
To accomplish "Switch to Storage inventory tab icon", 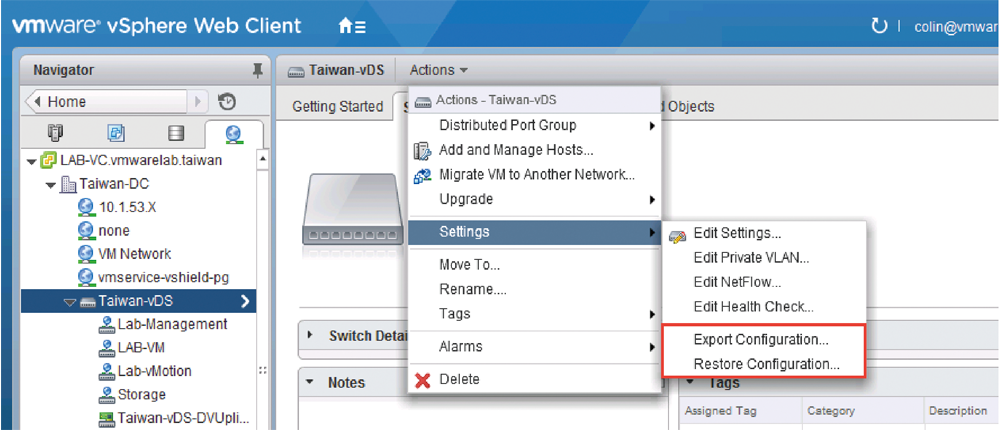I will pyautogui.click(x=175, y=134).
